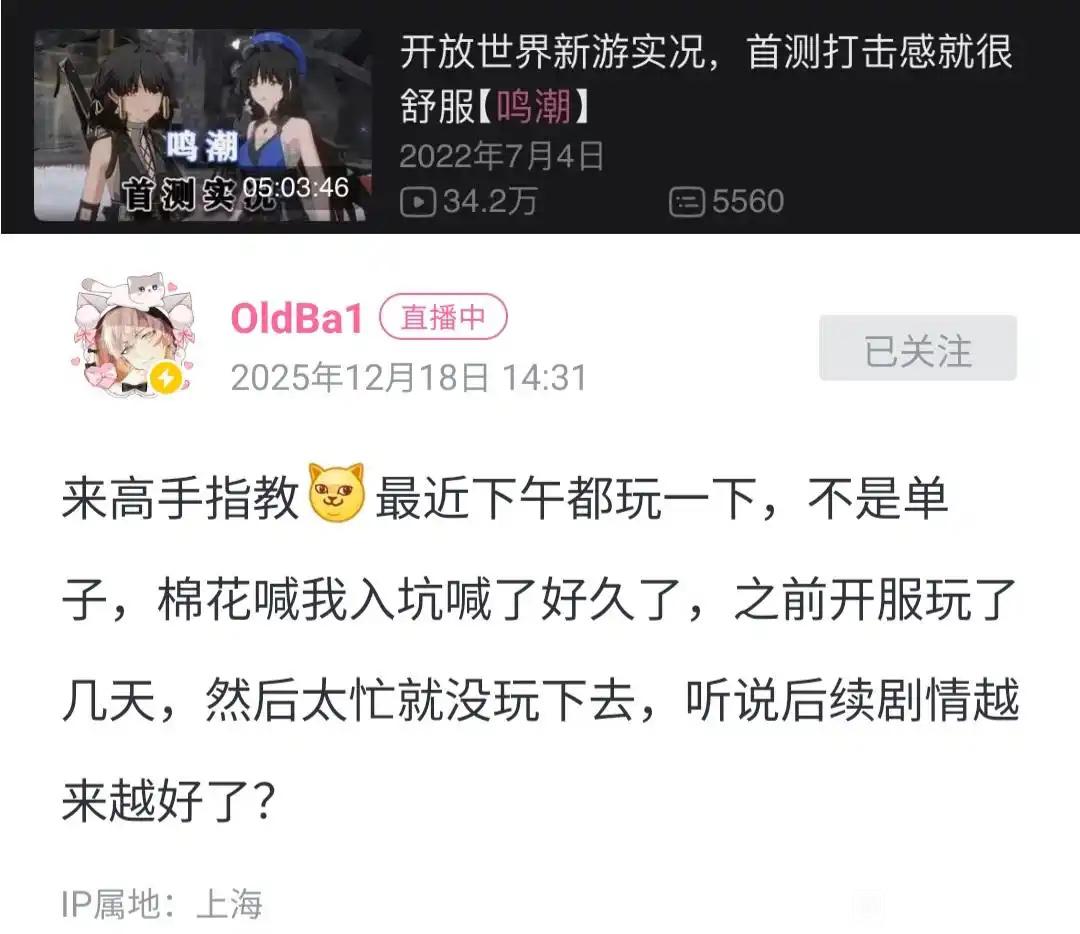Click the 34.2万 view count
1080x934 pixels.
click(x=490, y=202)
